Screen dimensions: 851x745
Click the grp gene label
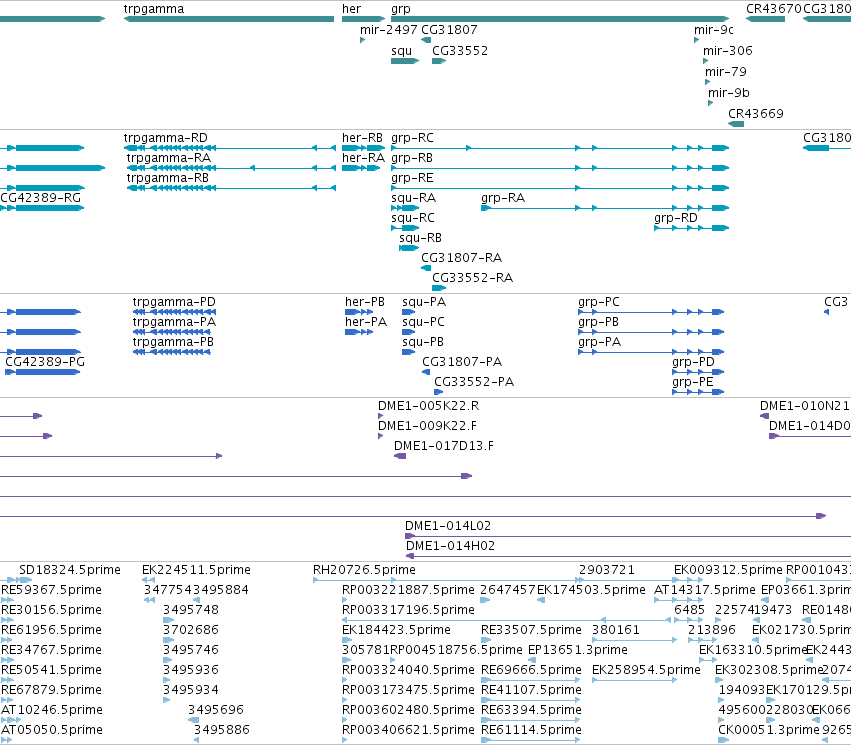point(401,9)
